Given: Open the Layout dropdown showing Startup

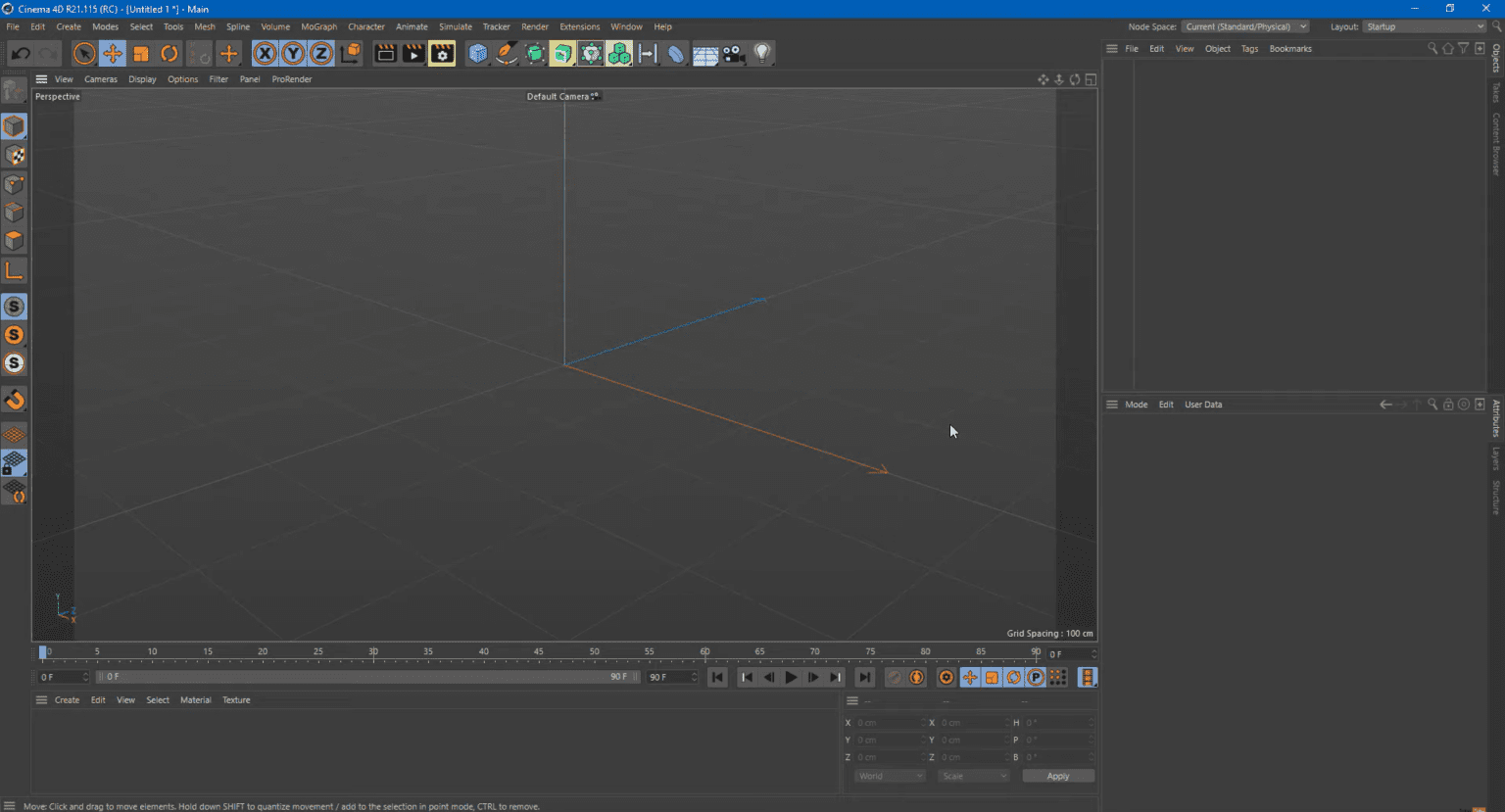Looking at the screenshot, I should [x=1424, y=26].
